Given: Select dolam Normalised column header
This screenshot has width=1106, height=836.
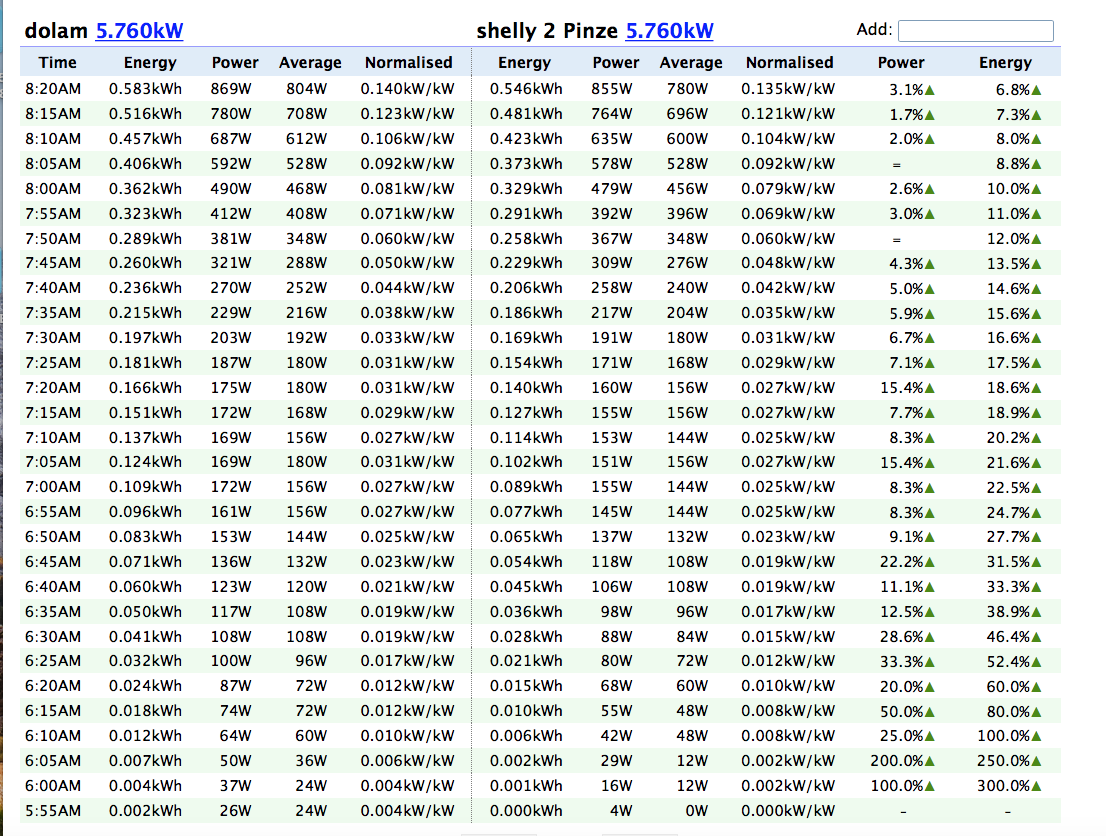Looking at the screenshot, I should [408, 62].
